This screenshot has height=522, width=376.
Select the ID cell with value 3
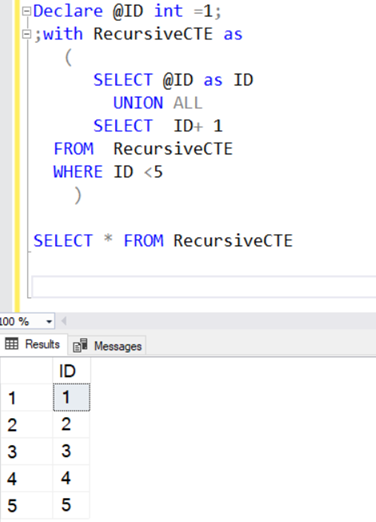(71, 451)
